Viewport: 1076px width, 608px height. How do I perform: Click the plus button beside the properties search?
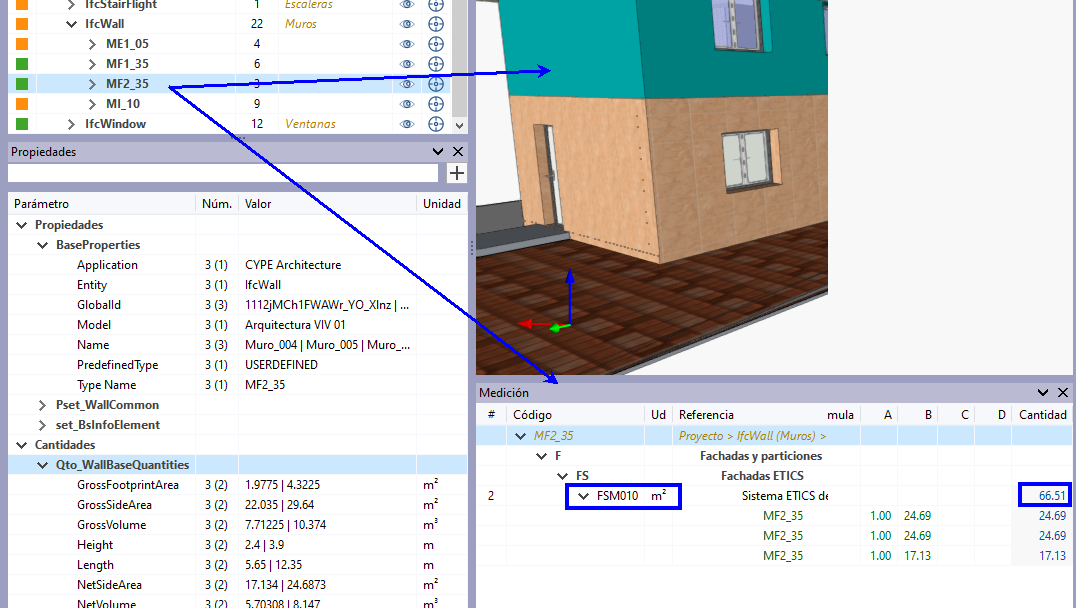456,173
